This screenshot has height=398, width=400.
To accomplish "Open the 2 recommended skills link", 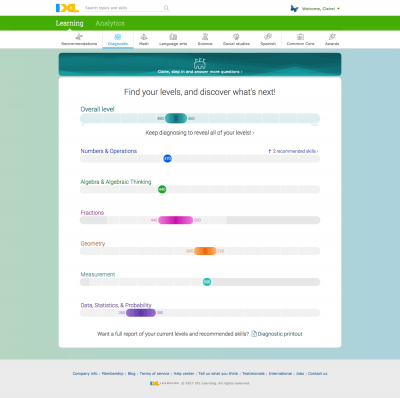I will (293, 151).
